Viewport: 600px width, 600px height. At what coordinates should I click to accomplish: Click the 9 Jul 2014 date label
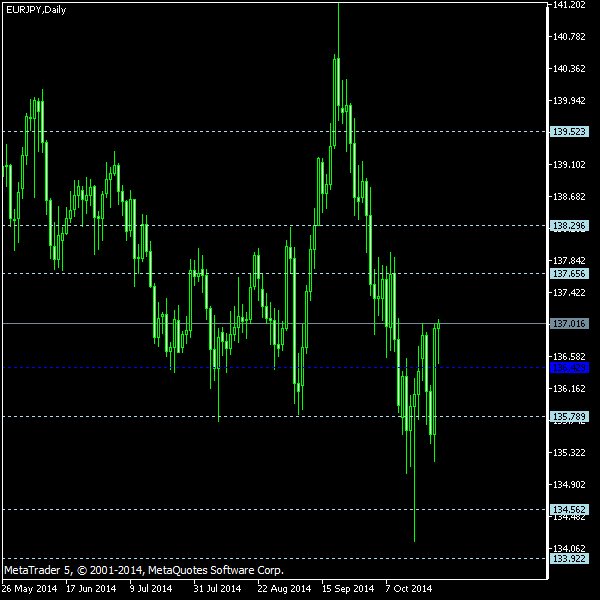(151, 589)
